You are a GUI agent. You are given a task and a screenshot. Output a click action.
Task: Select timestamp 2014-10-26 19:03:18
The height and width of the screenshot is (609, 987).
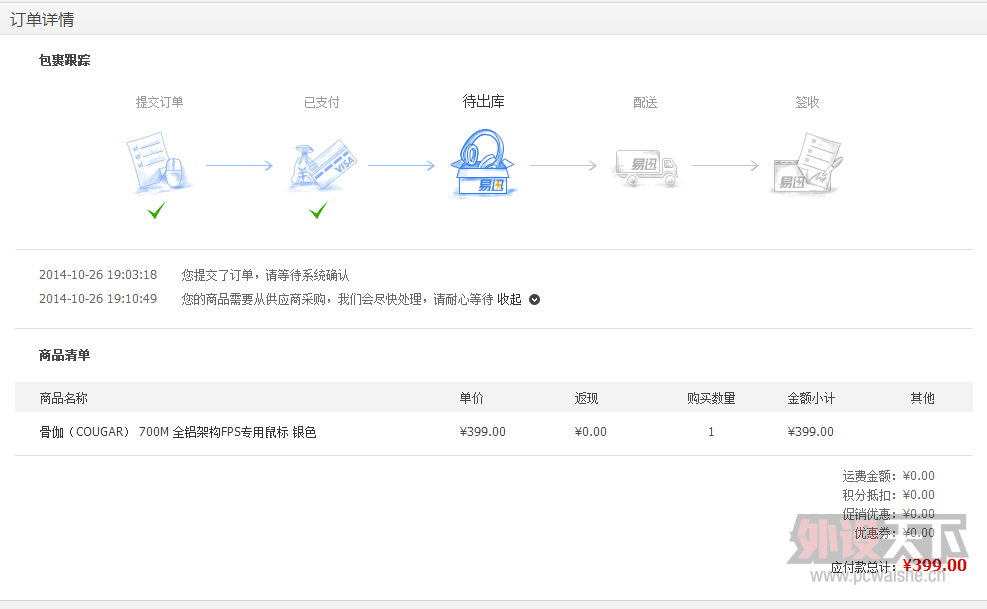tap(98, 275)
